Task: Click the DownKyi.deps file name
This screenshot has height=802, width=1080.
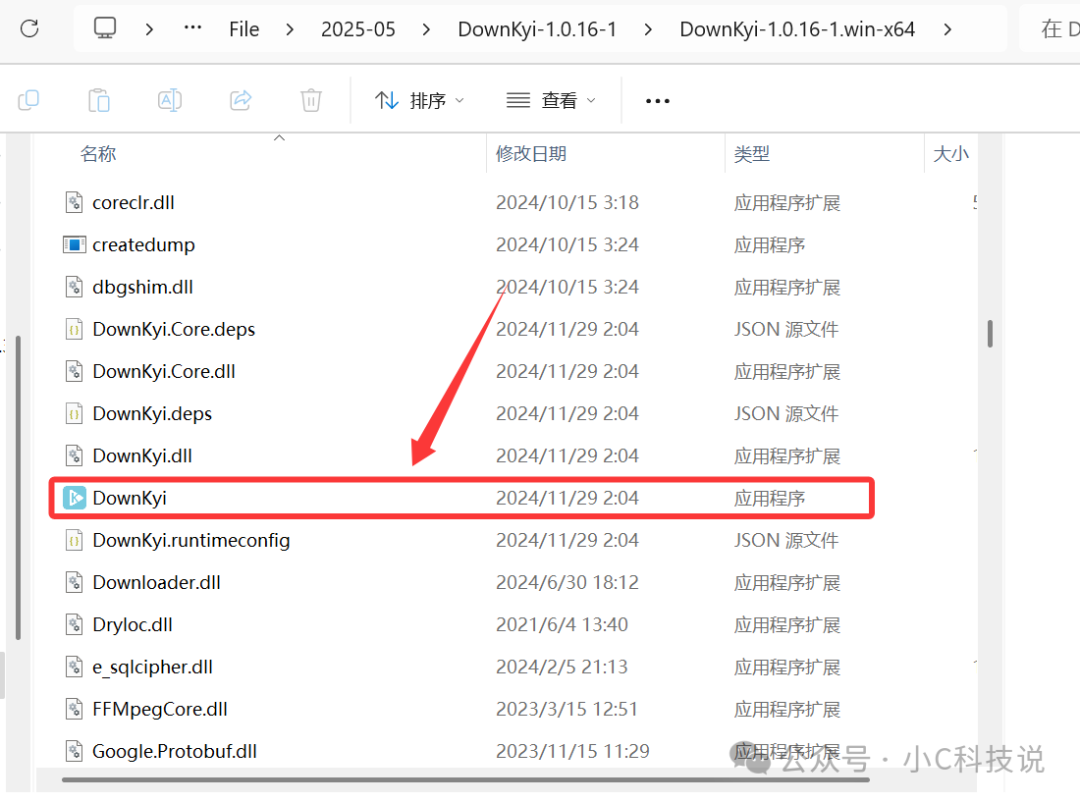Action: coord(152,413)
